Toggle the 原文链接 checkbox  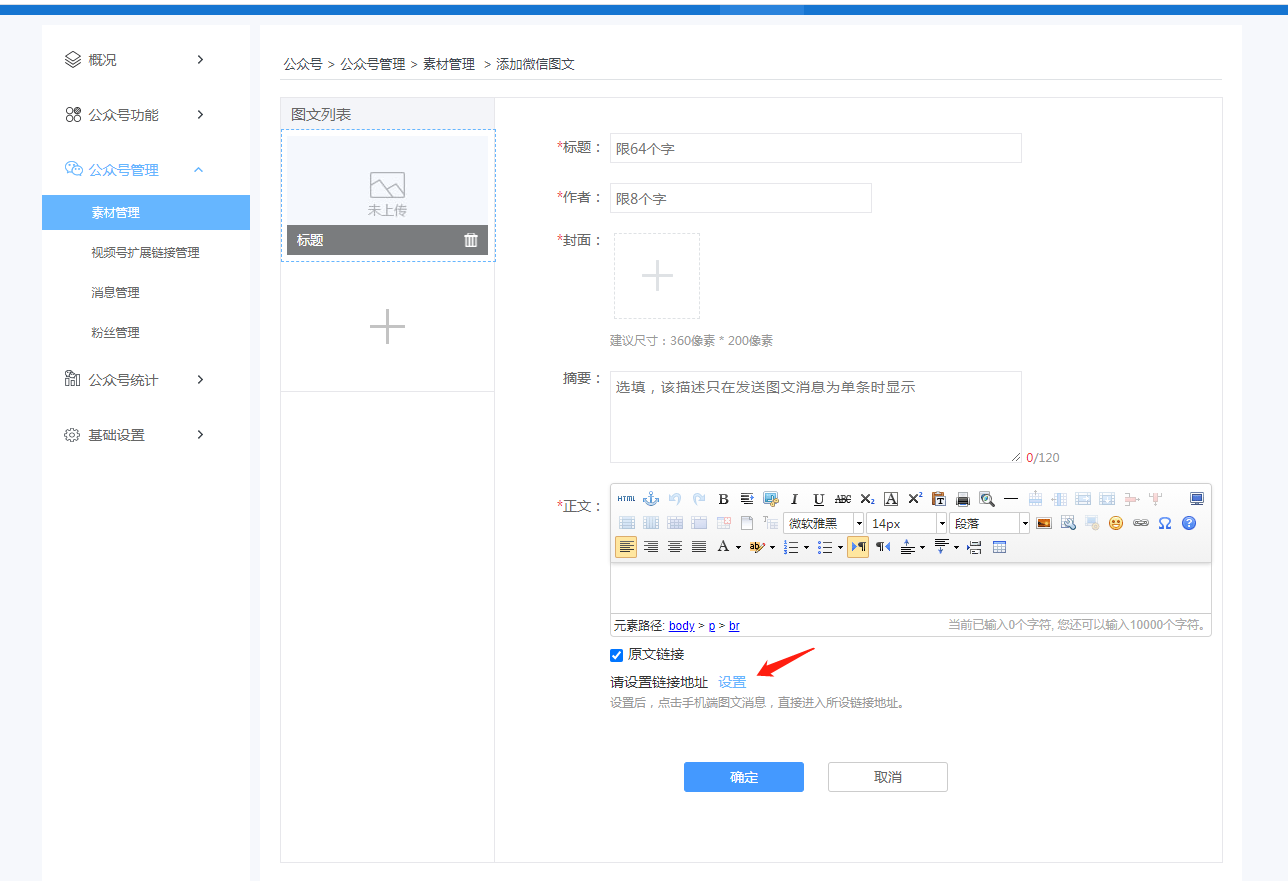(x=617, y=656)
